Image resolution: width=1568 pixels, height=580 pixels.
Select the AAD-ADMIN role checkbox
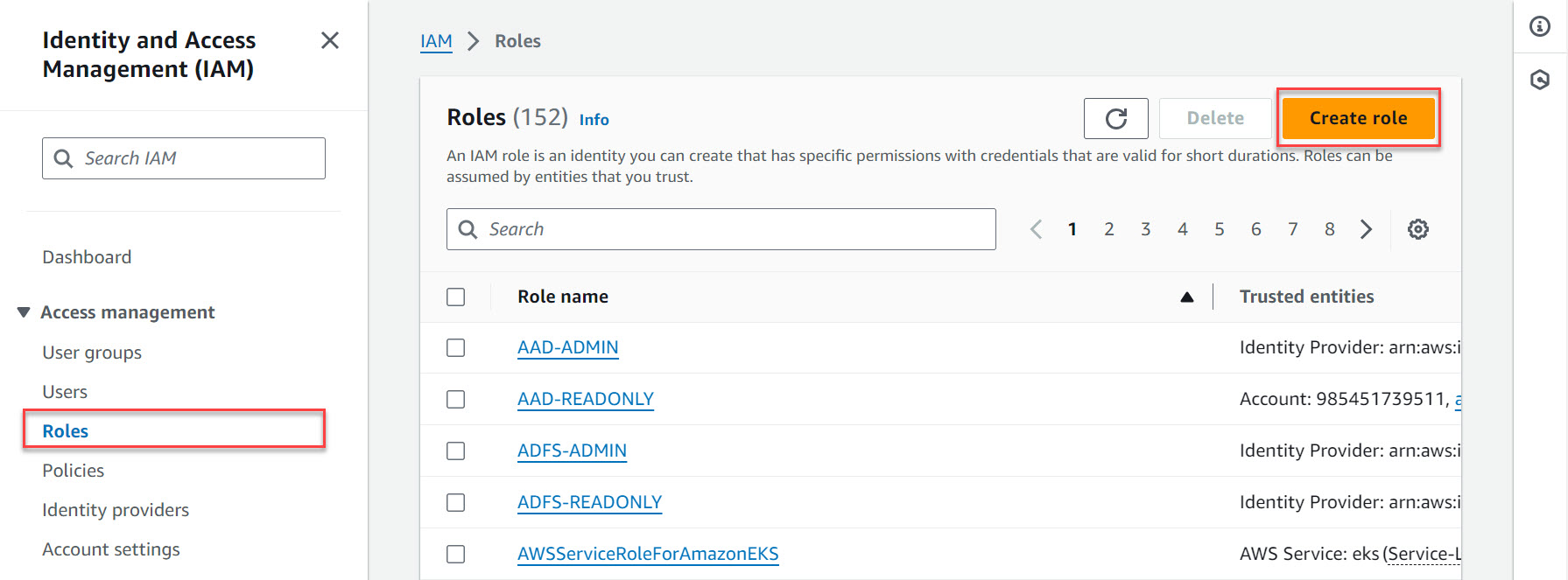455,348
